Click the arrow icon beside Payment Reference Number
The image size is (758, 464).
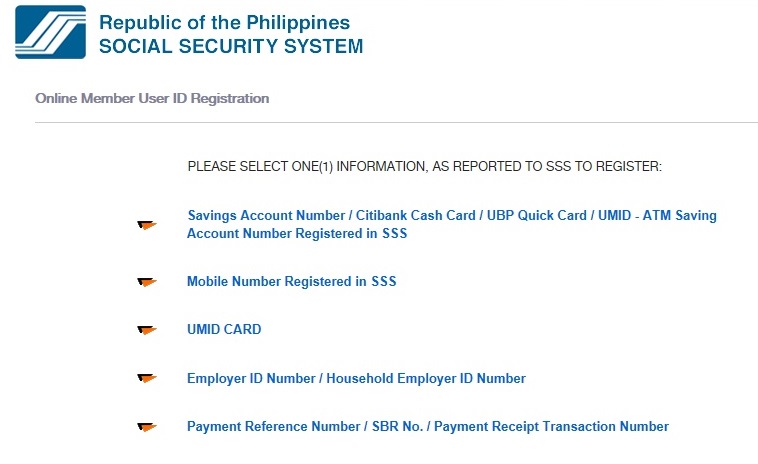[x=147, y=427]
